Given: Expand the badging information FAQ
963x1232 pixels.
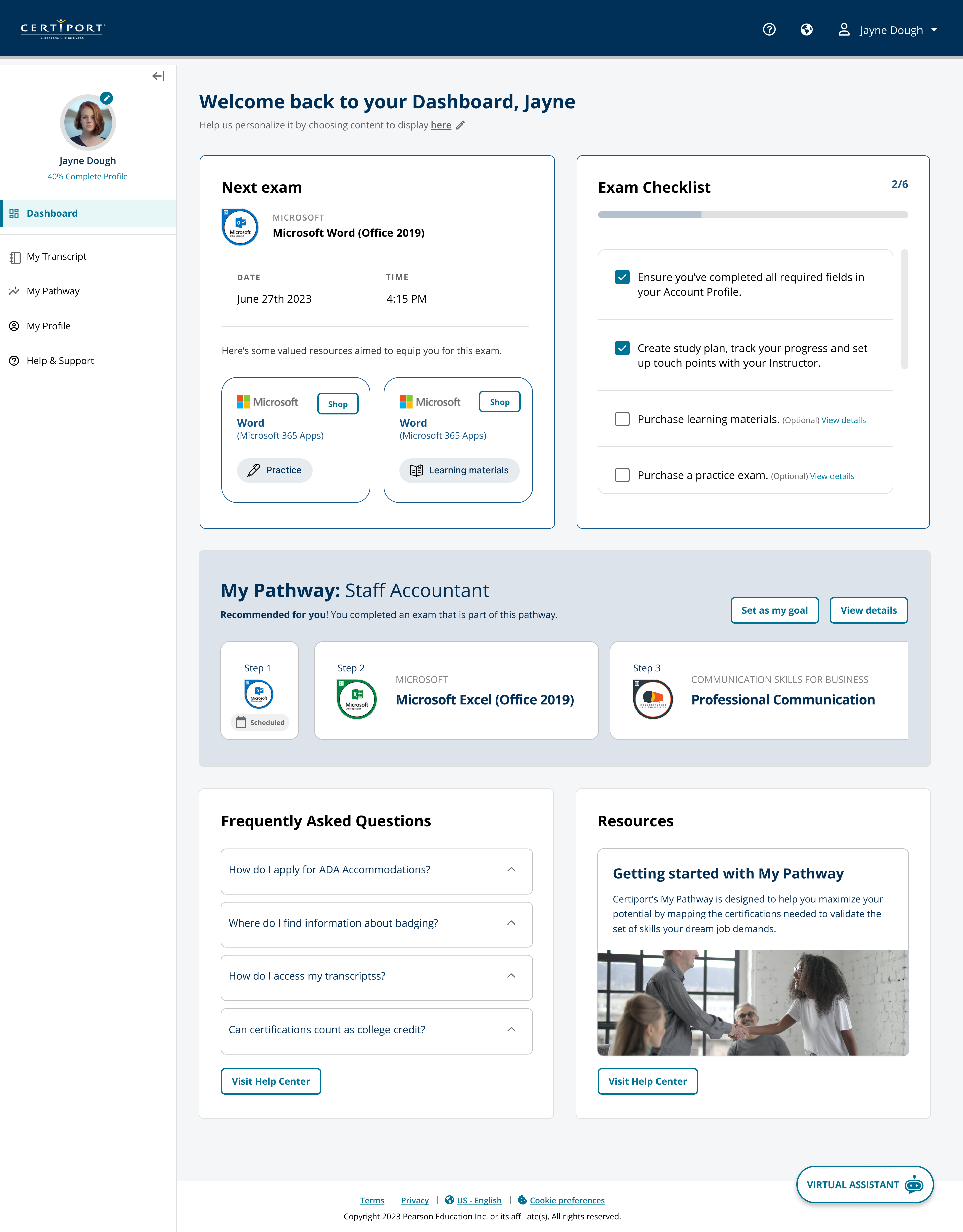Looking at the screenshot, I should point(377,925).
